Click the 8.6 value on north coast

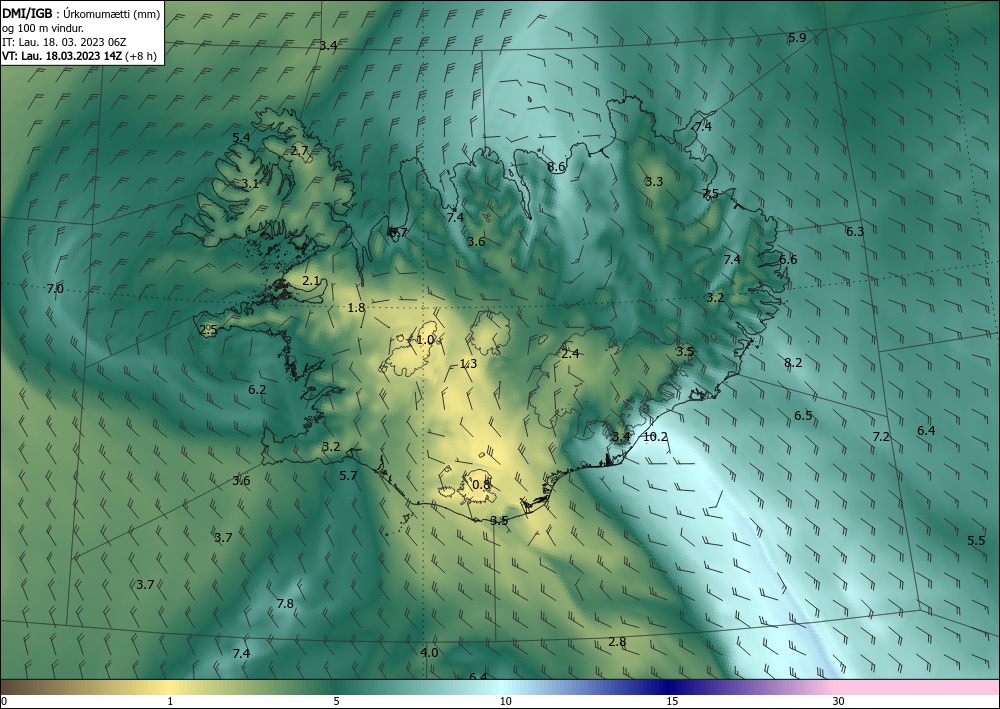(x=556, y=167)
